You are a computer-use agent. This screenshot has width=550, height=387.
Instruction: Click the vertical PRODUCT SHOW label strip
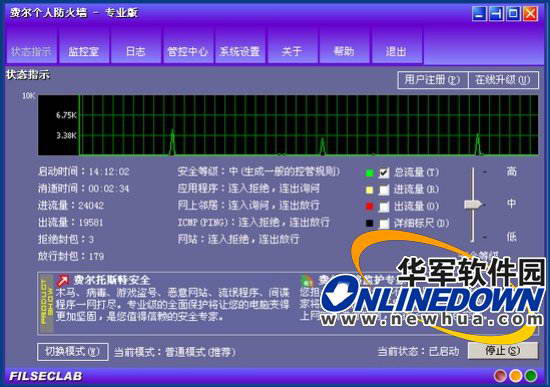(x=46, y=303)
